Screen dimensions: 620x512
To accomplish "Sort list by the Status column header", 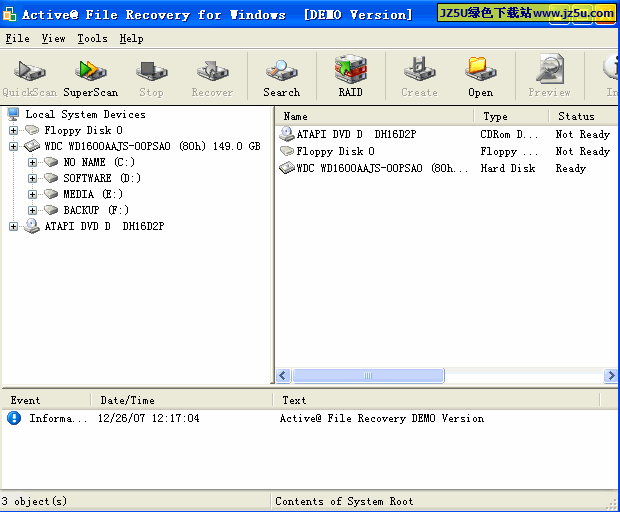I will tap(584, 116).
